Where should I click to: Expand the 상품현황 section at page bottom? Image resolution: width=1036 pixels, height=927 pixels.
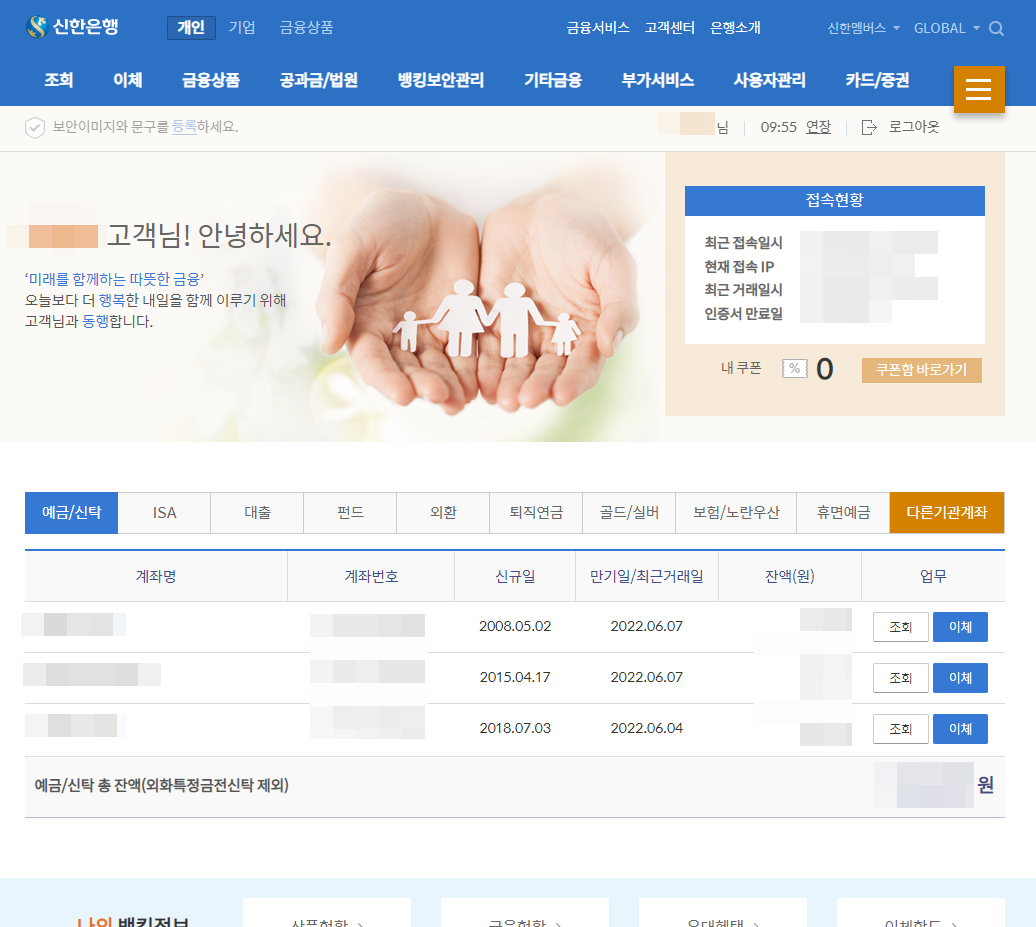click(x=327, y=922)
